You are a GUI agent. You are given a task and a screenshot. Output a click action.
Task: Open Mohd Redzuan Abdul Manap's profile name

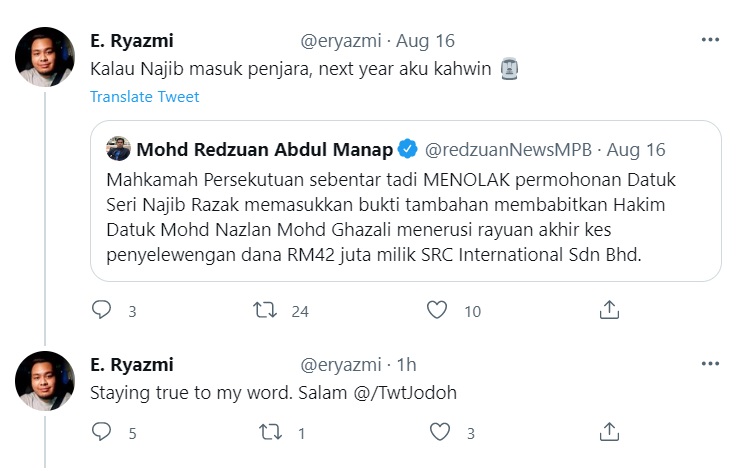click(265, 150)
